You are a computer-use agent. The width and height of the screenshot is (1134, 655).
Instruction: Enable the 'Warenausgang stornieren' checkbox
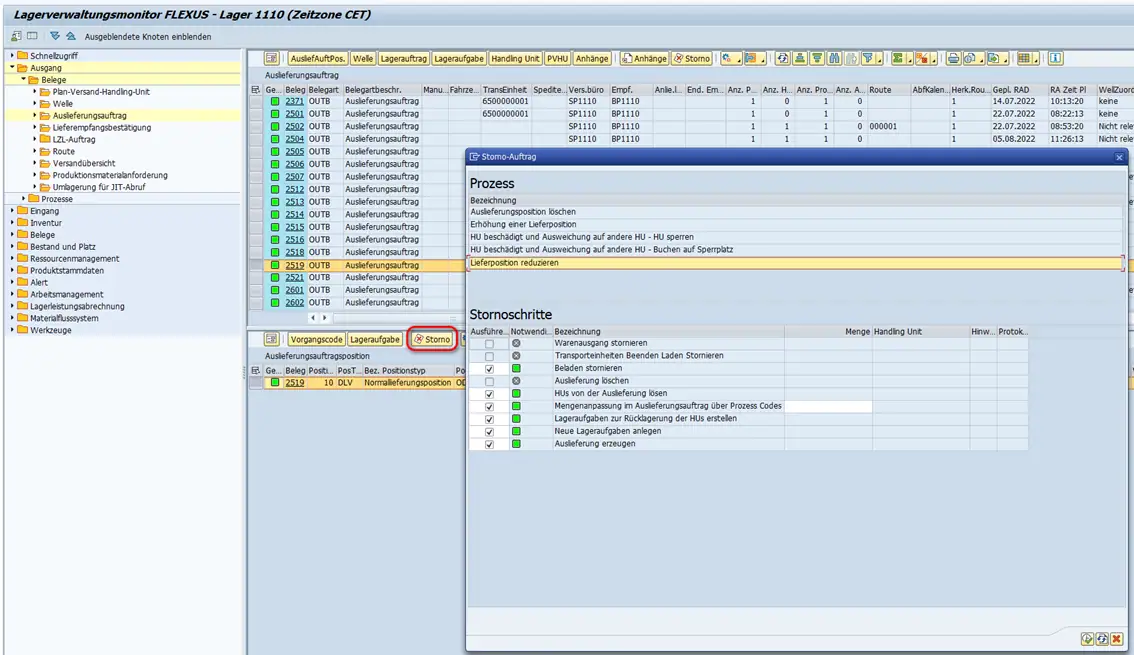(489, 343)
